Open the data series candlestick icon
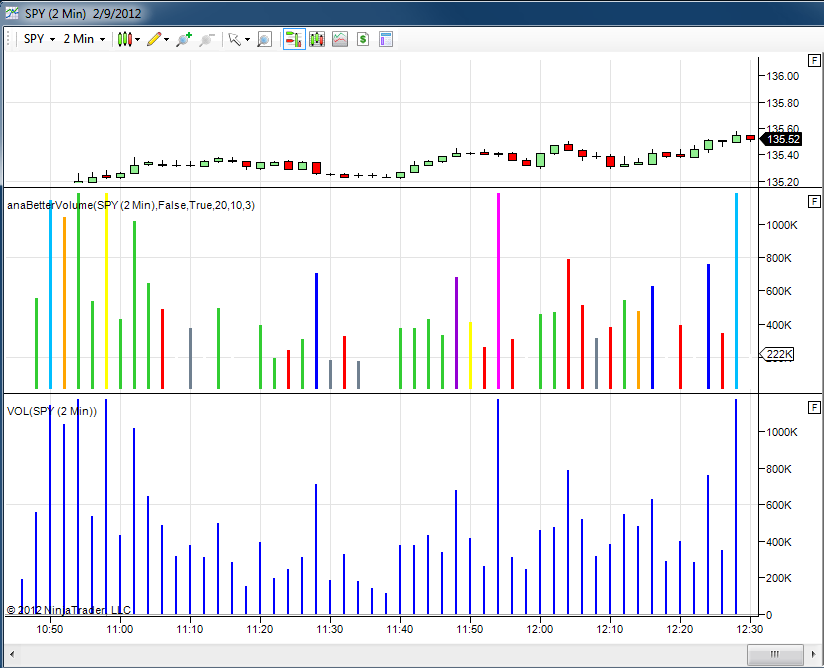Viewport: 824px width, 668px height. pos(317,39)
